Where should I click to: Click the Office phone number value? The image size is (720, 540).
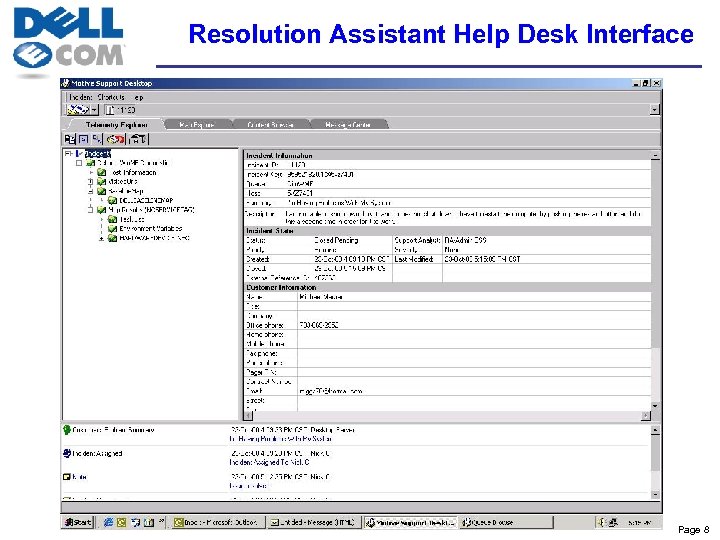tap(319, 325)
